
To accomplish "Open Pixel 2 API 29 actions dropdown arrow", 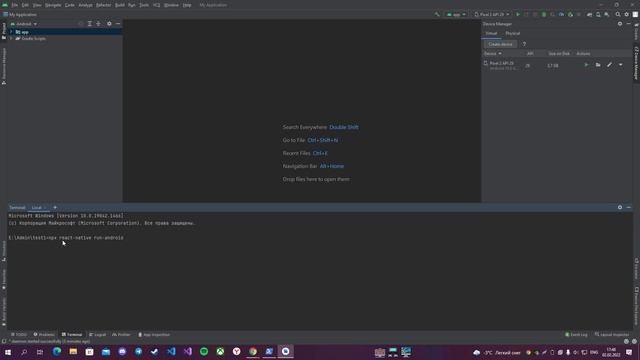I will pos(621,65).
